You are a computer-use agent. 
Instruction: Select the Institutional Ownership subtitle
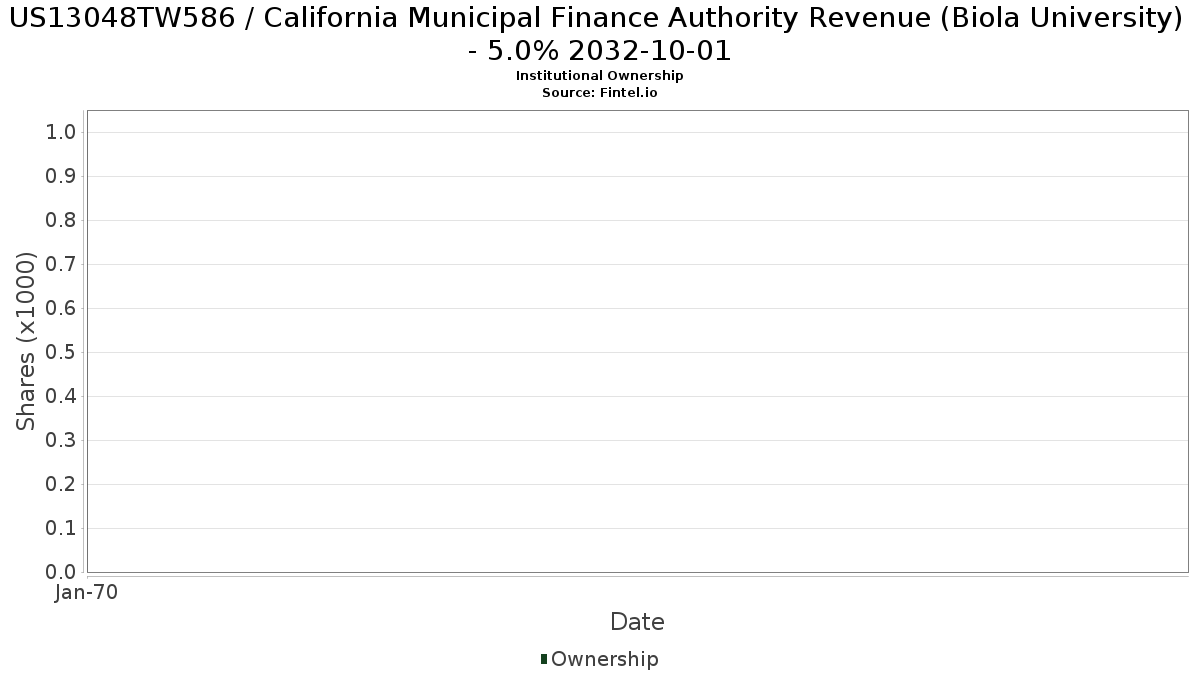coord(599,76)
